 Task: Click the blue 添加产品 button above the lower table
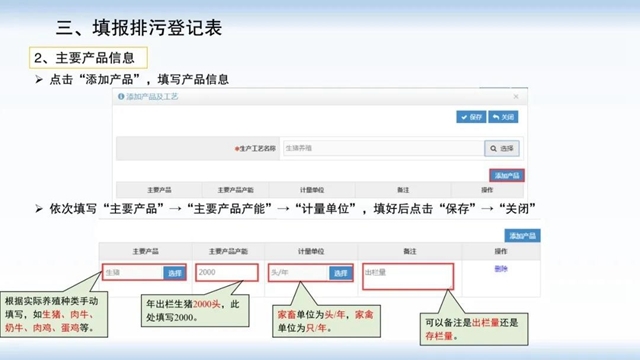522,236
